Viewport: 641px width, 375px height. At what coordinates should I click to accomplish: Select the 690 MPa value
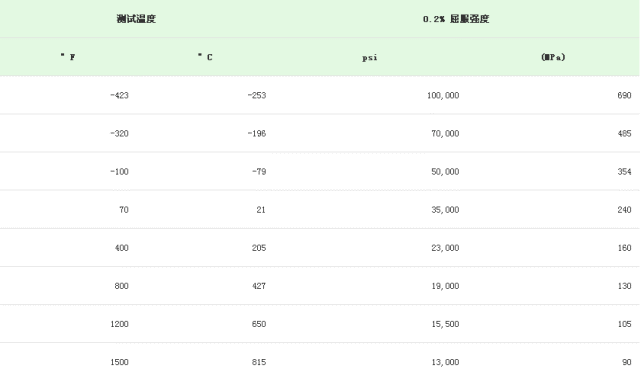click(624, 95)
